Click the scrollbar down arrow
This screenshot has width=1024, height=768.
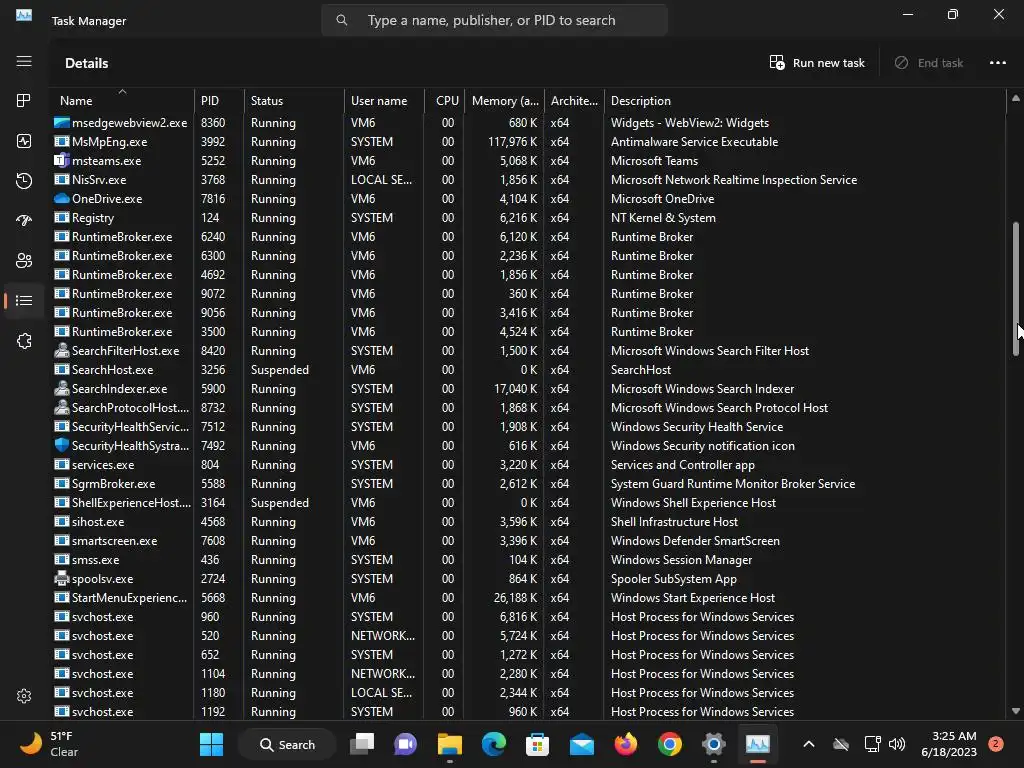(x=1016, y=711)
